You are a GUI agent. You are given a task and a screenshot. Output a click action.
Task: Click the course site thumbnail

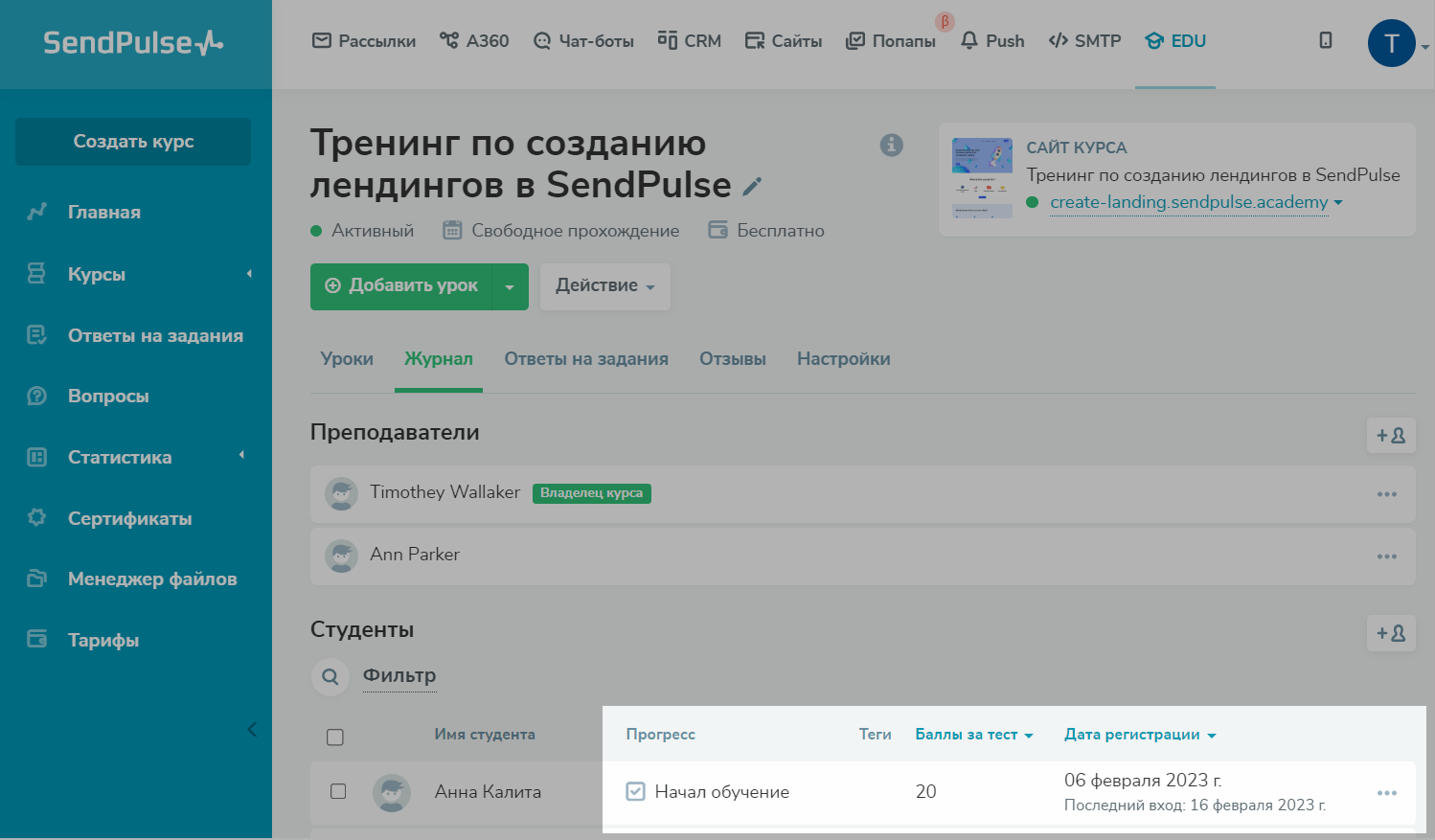pyautogui.click(x=982, y=178)
